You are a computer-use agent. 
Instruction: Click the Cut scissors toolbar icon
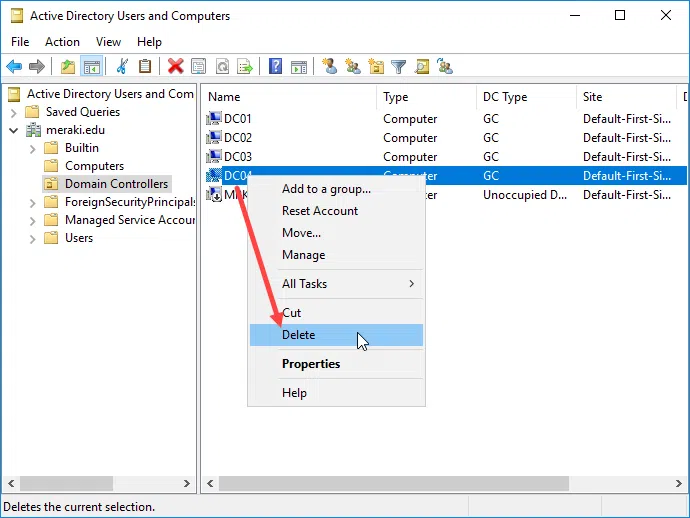click(x=122, y=66)
